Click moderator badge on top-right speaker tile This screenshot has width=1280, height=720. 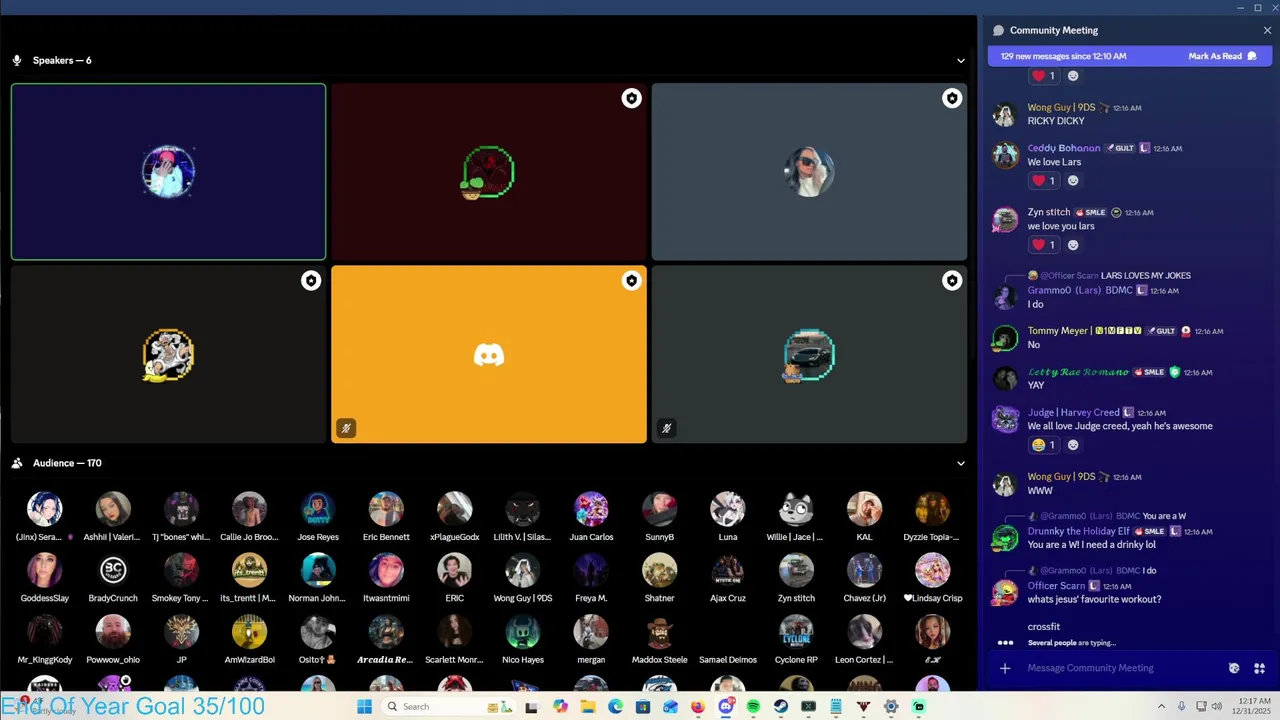click(x=951, y=98)
